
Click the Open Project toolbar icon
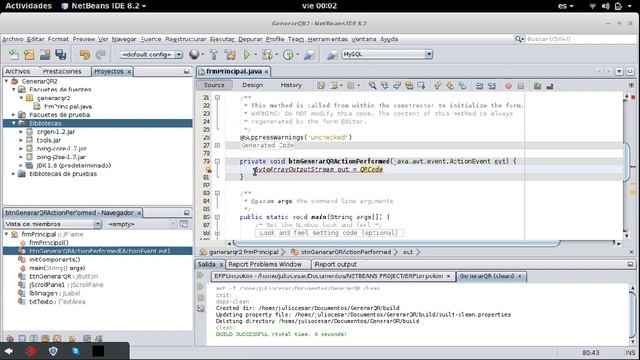pyautogui.click(x=45, y=54)
